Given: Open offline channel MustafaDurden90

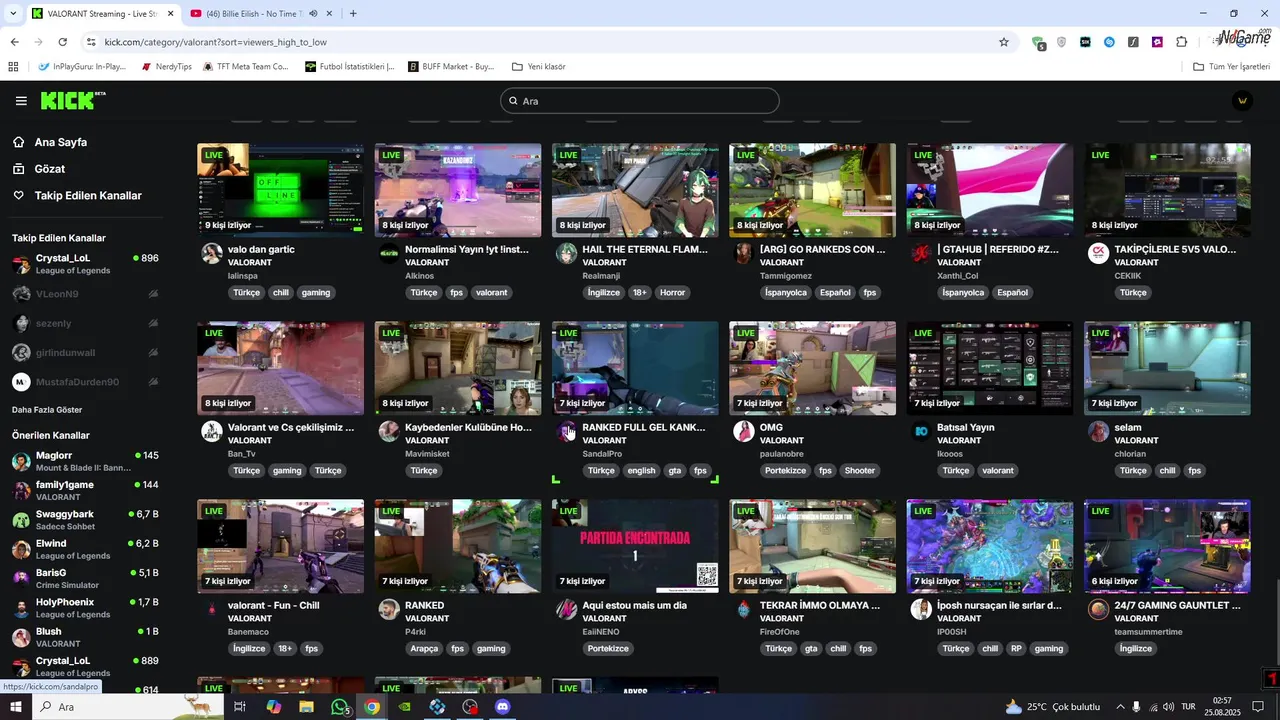Looking at the screenshot, I should [85, 382].
